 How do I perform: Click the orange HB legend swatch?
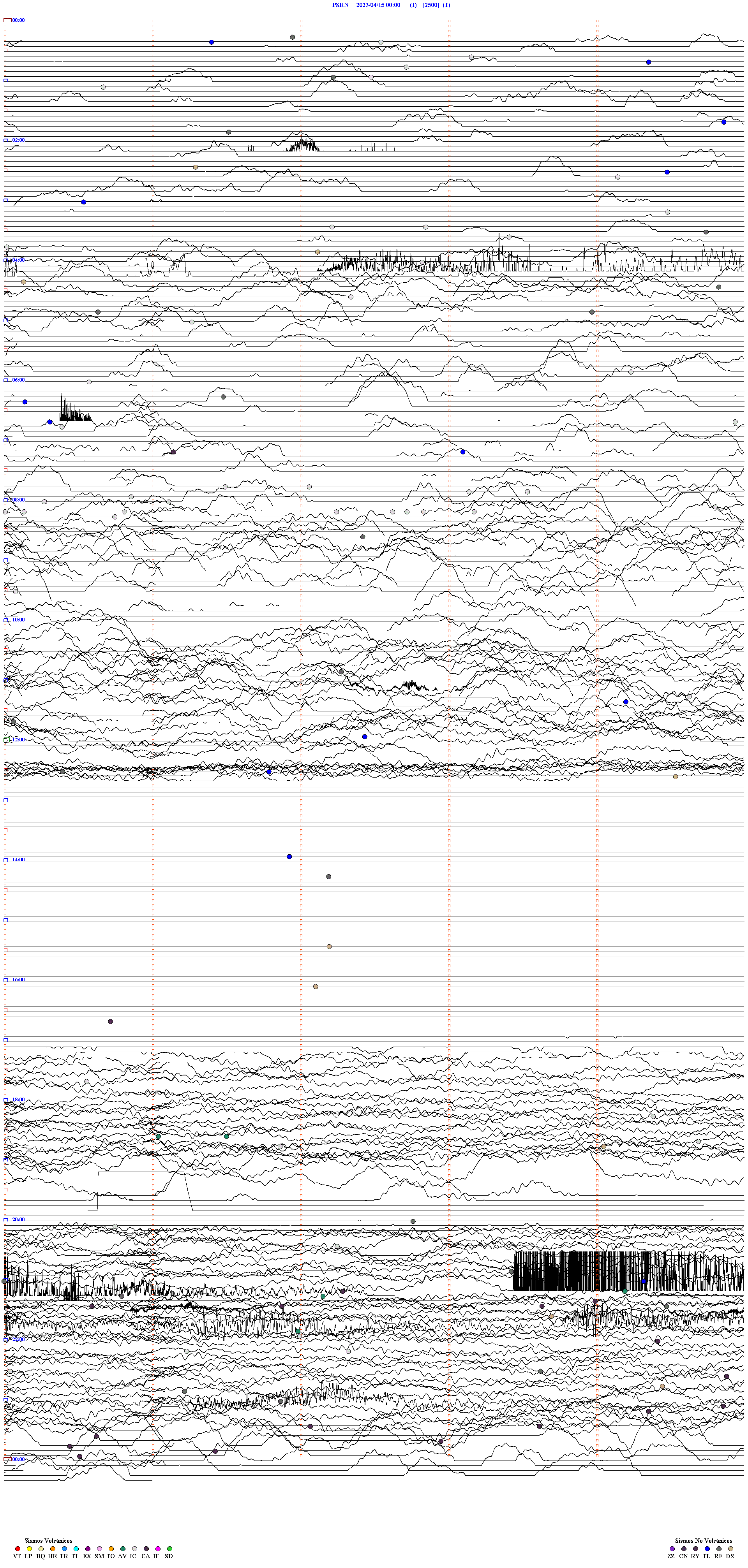pyautogui.click(x=52, y=1549)
